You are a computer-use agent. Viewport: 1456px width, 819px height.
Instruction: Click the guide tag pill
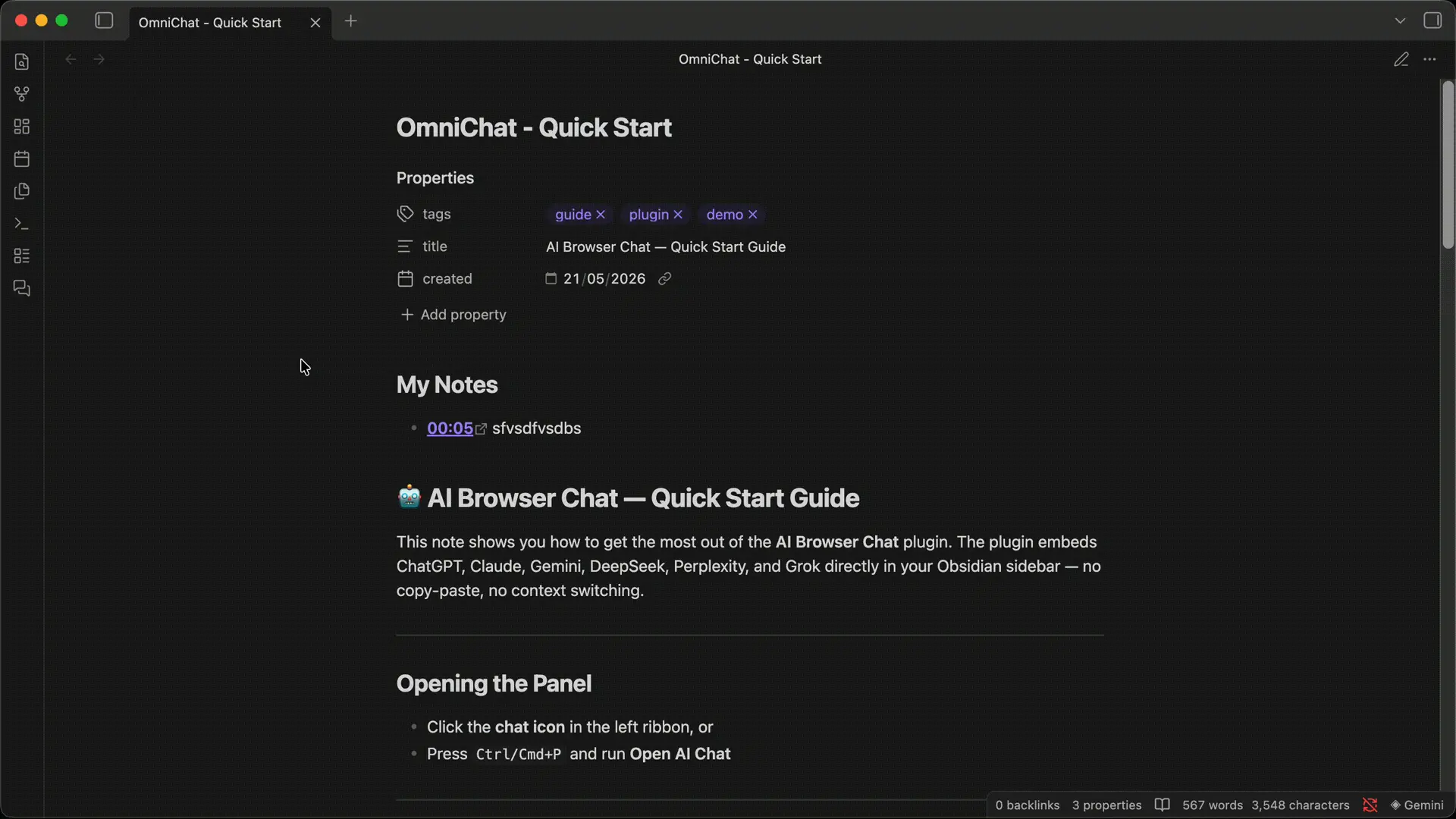573,215
